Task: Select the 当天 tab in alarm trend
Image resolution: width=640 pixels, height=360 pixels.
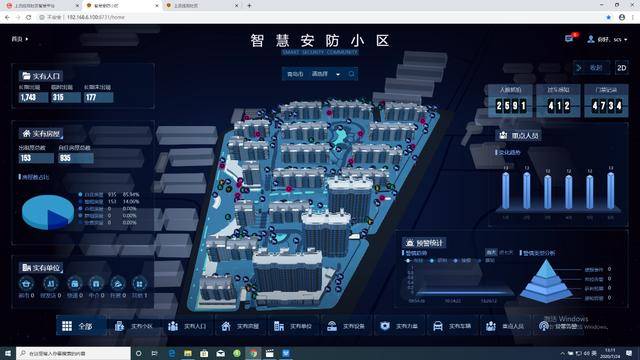Action: (x=491, y=253)
